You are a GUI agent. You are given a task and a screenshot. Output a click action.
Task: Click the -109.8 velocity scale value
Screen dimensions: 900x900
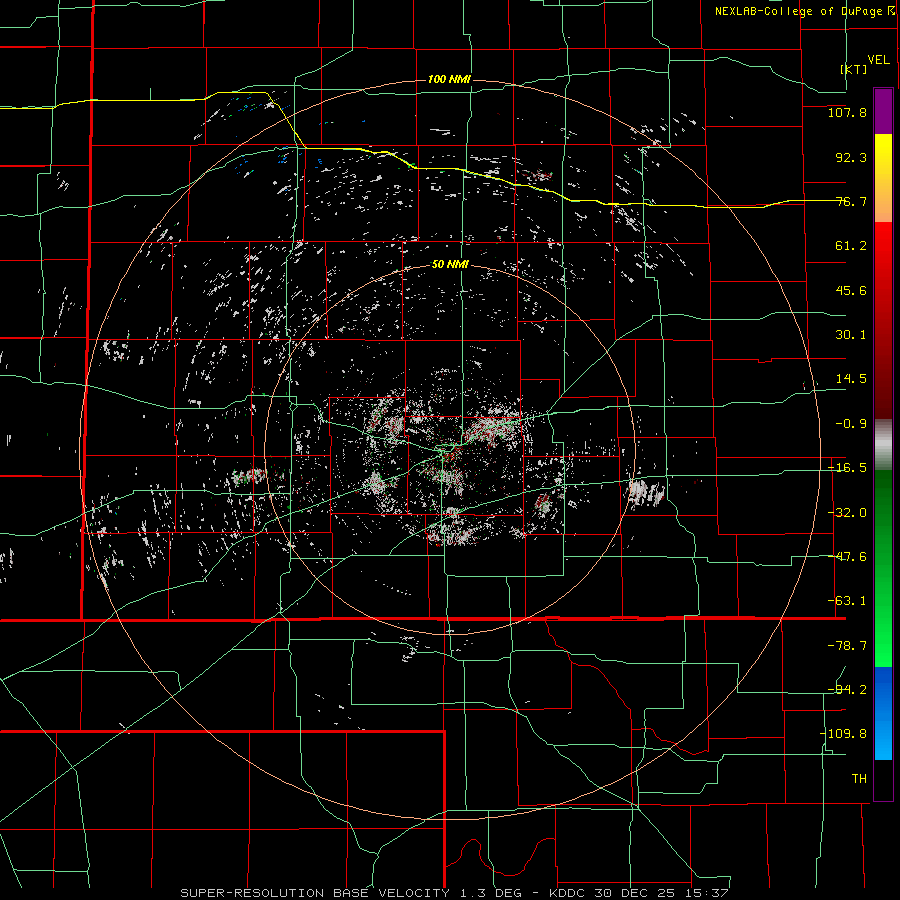click(x=843, y=734)
